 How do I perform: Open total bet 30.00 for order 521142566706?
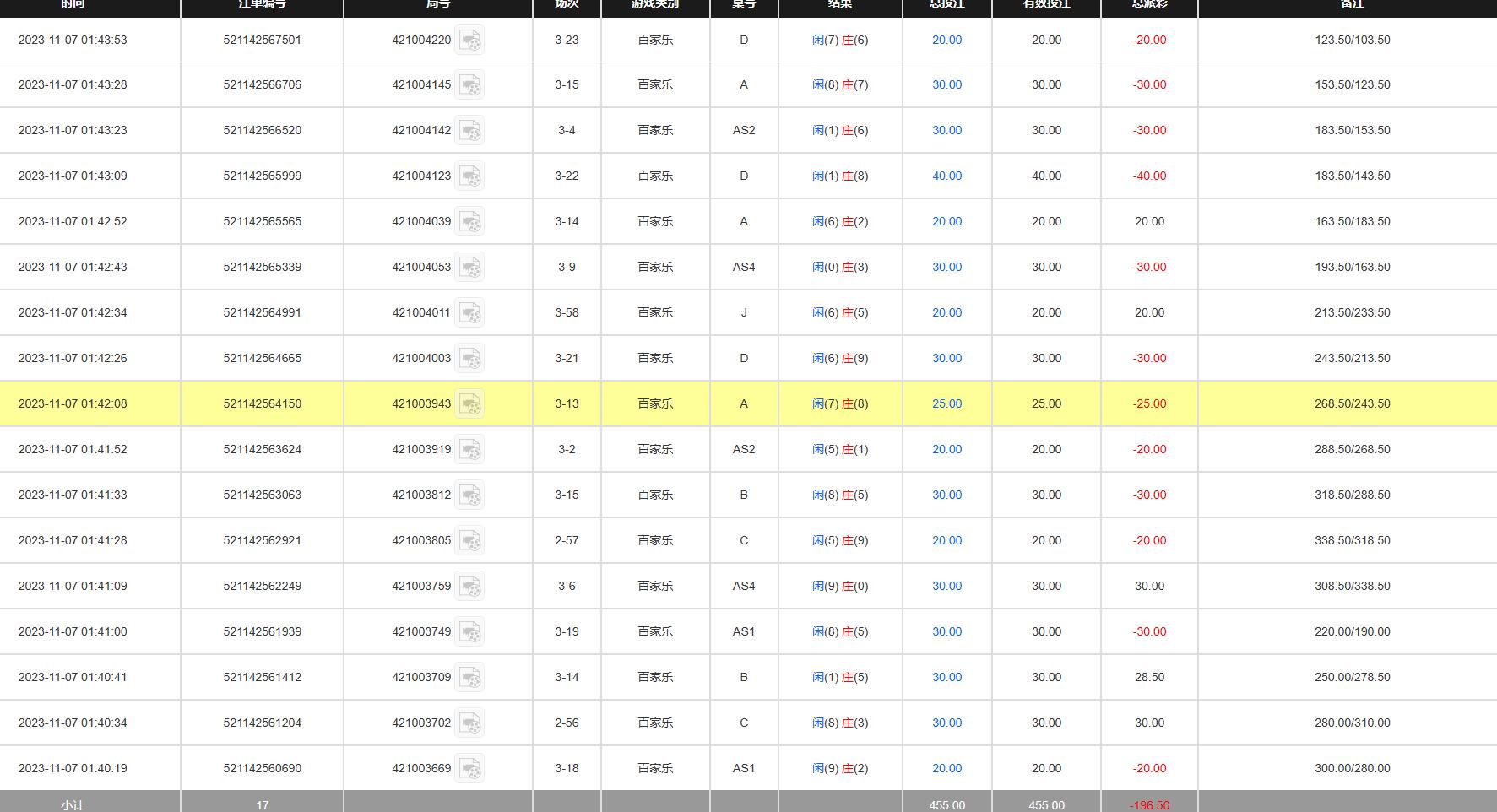(x=946, y=84)
